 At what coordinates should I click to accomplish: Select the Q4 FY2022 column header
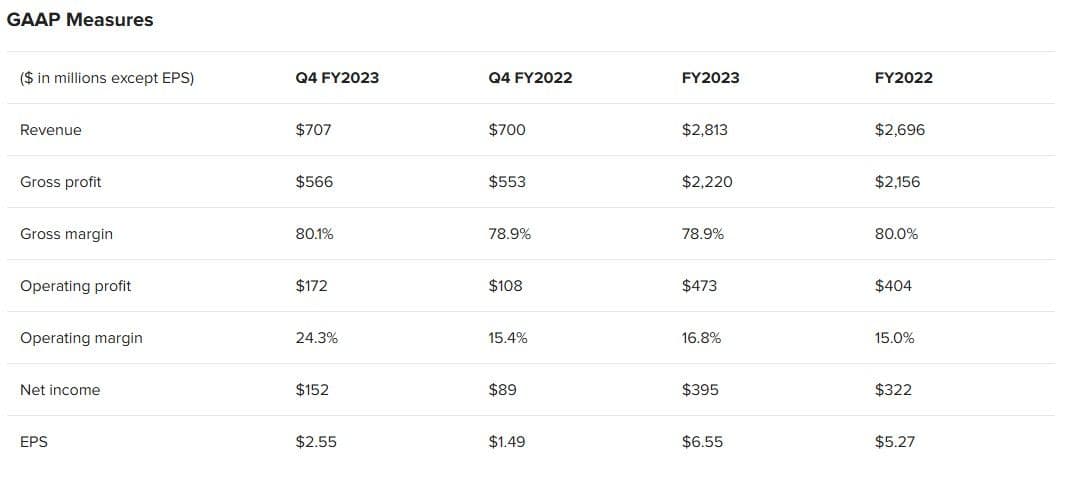pos(530,78)
